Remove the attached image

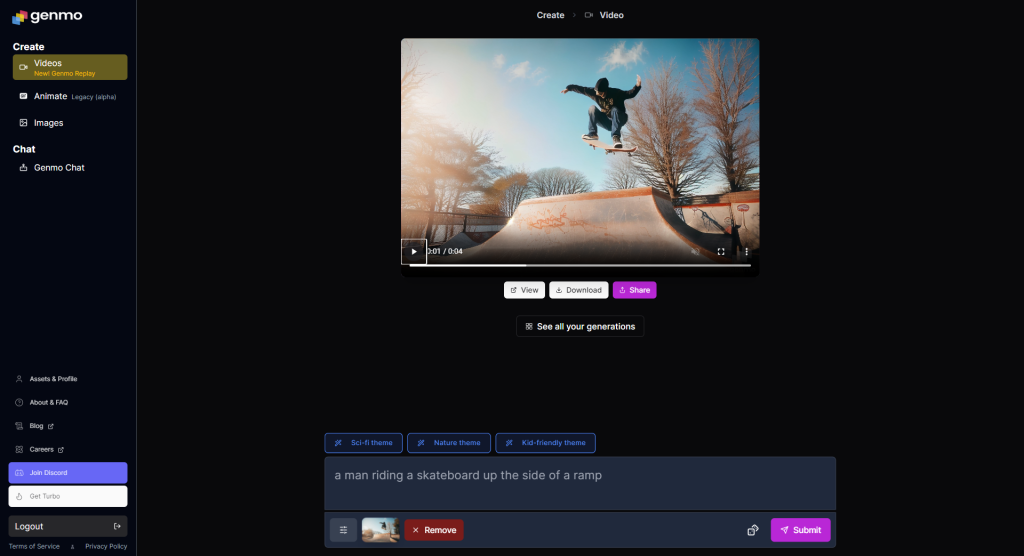click(x=434, y=531)
